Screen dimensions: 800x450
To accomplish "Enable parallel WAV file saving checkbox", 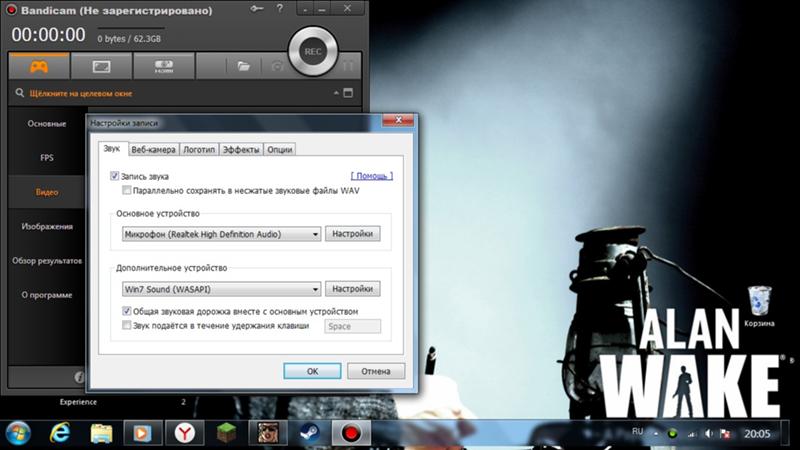I will pyautogui.click(x=126, y=190).
